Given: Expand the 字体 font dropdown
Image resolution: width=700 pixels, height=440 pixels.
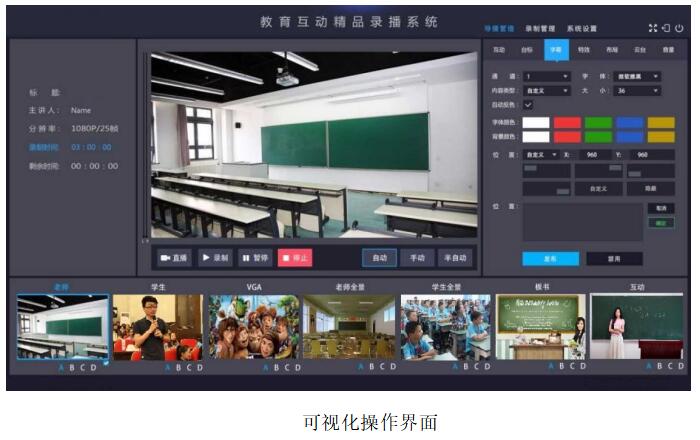Looking at the screenshot, I should click(638, 76).
